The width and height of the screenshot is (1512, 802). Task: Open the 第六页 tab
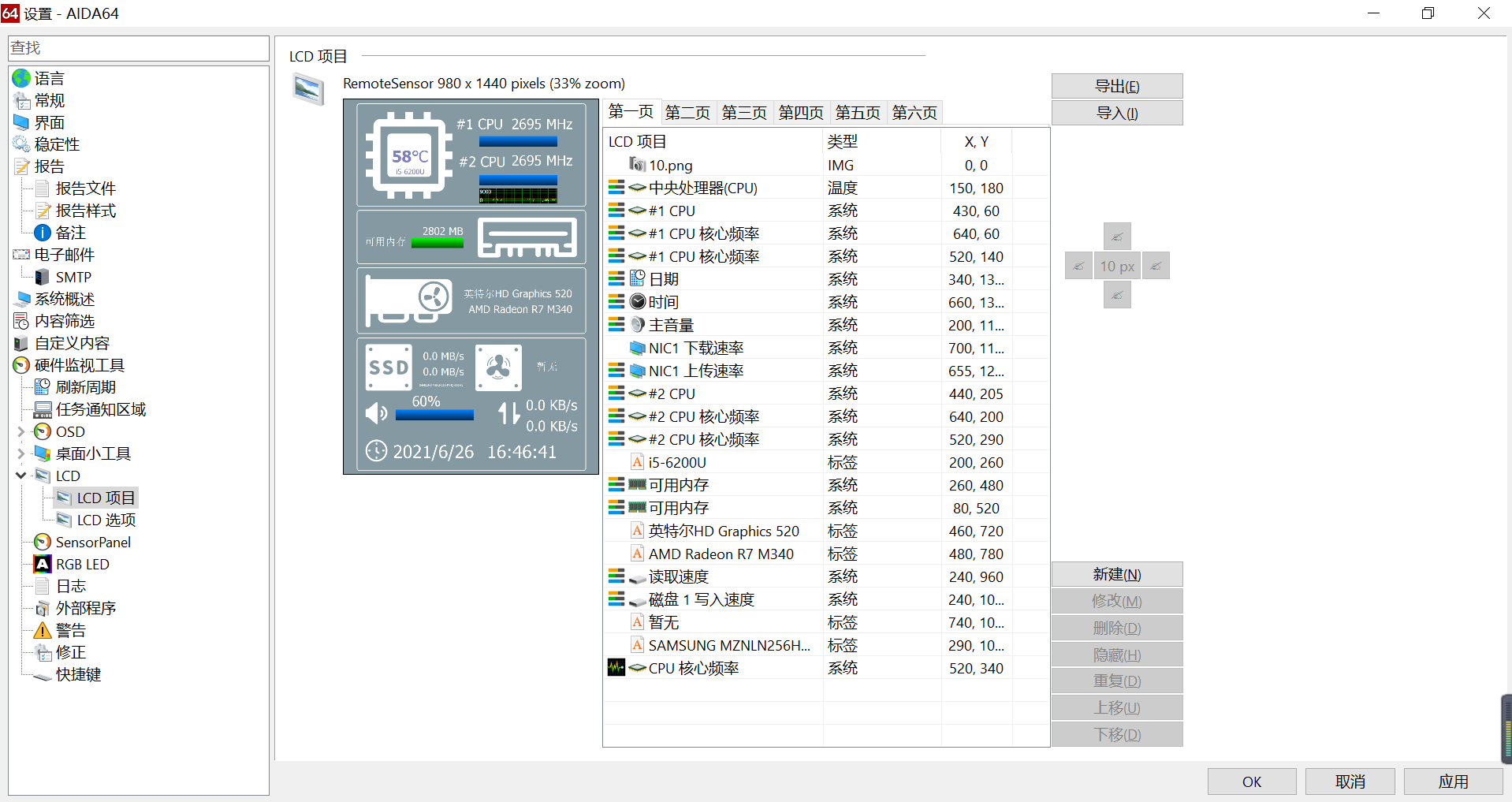(x=914, y=113)
